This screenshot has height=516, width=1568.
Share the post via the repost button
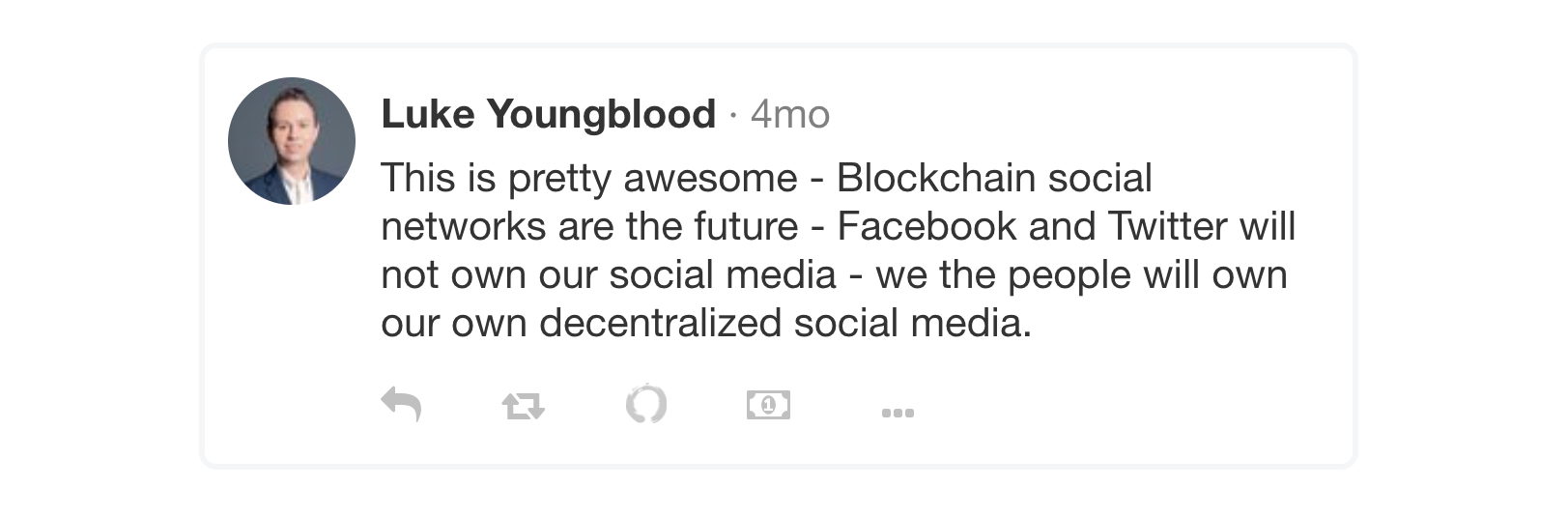pos(524,406)
